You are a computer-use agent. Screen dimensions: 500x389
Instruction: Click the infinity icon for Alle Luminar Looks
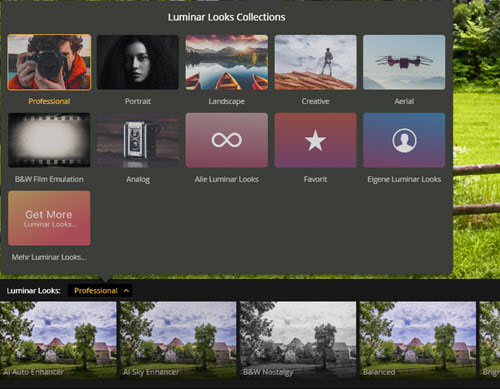coord(227,140)
